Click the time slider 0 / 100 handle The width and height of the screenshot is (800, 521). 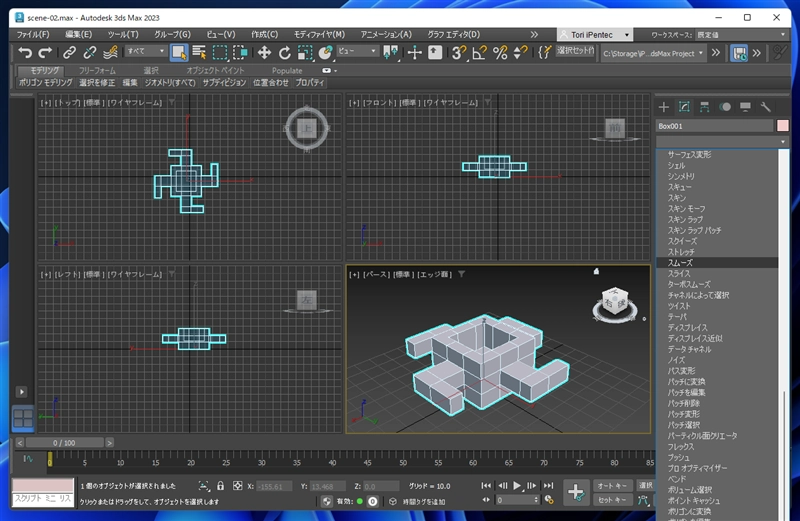tap(65, 443)
